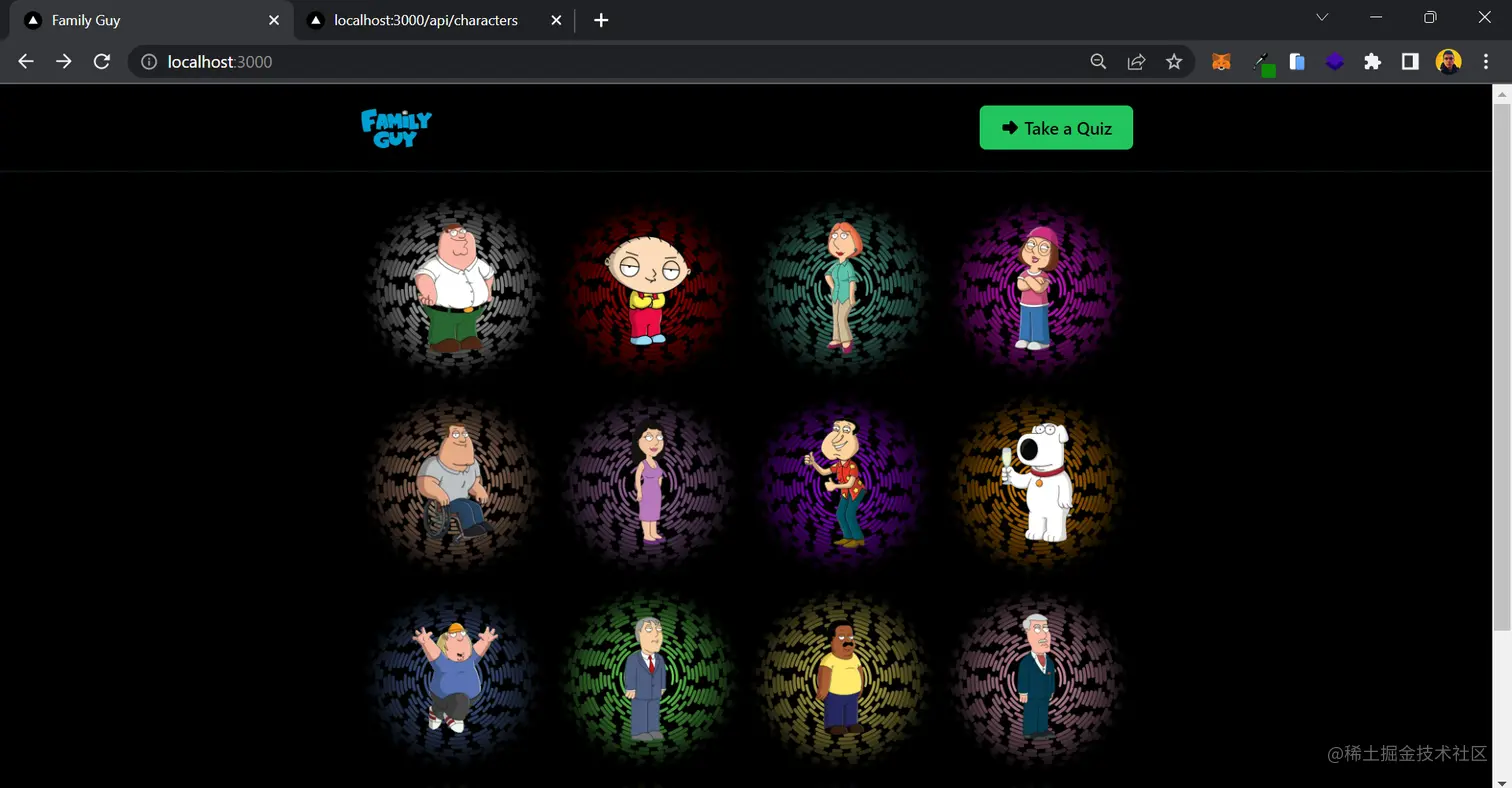
Task: Select Bonnie Swanson in the purple dress
Action: (x=648, y=483)
